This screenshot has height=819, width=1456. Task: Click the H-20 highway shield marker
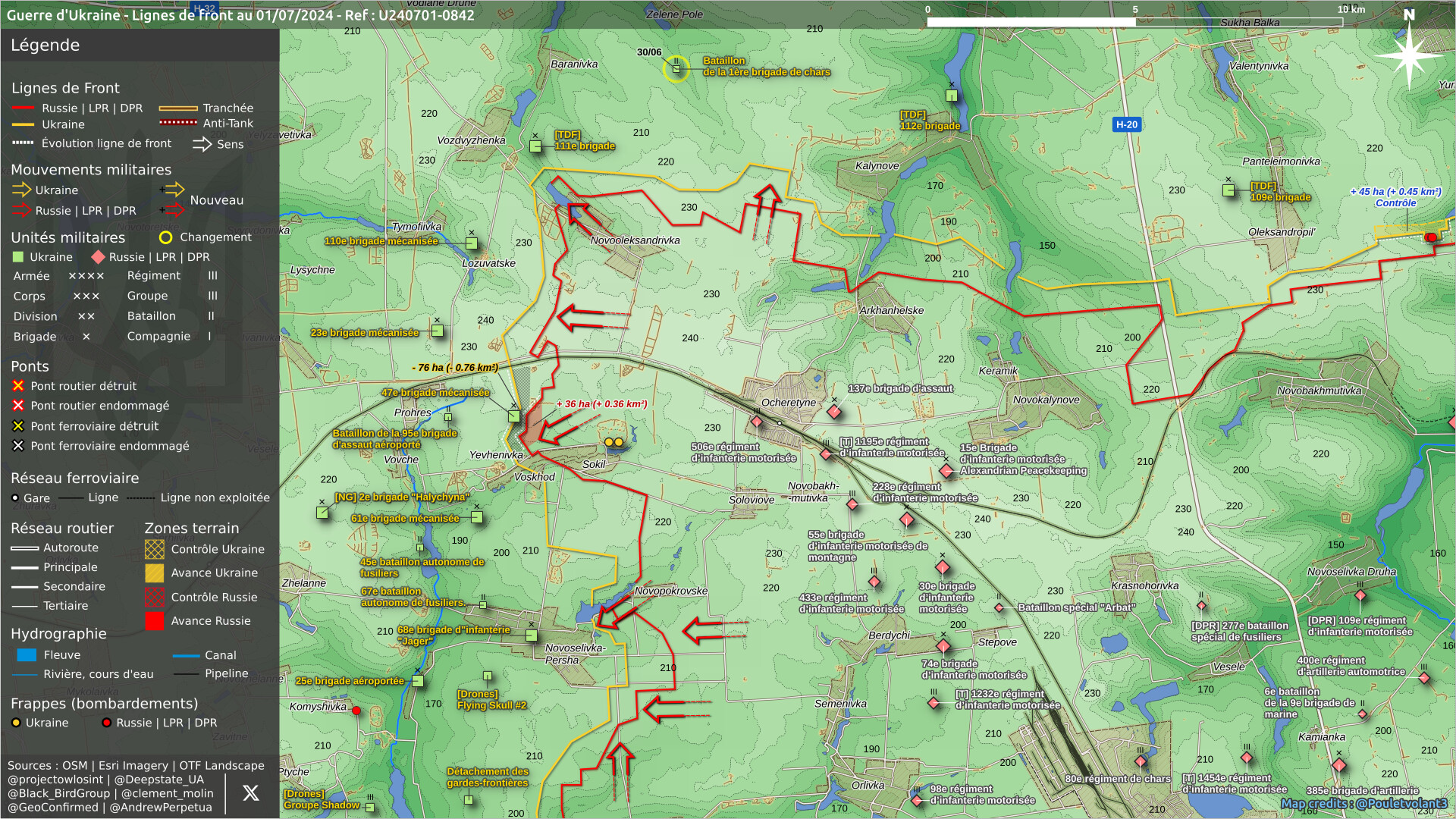coord(1126,124)
